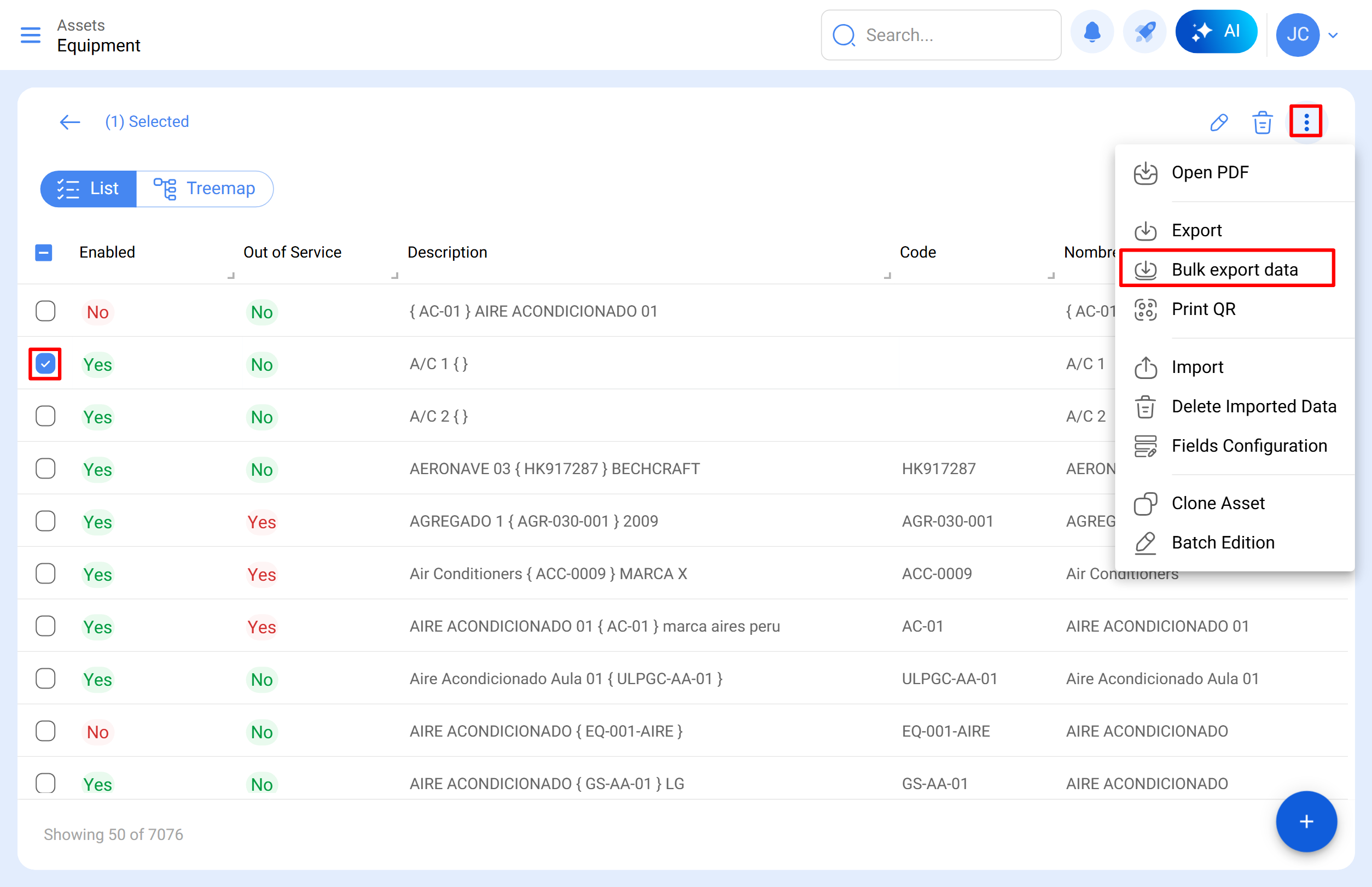Image resolution: width=1372 pixels, height=887 pixels.
Task: Click inside the Search field
Action: 939,35
